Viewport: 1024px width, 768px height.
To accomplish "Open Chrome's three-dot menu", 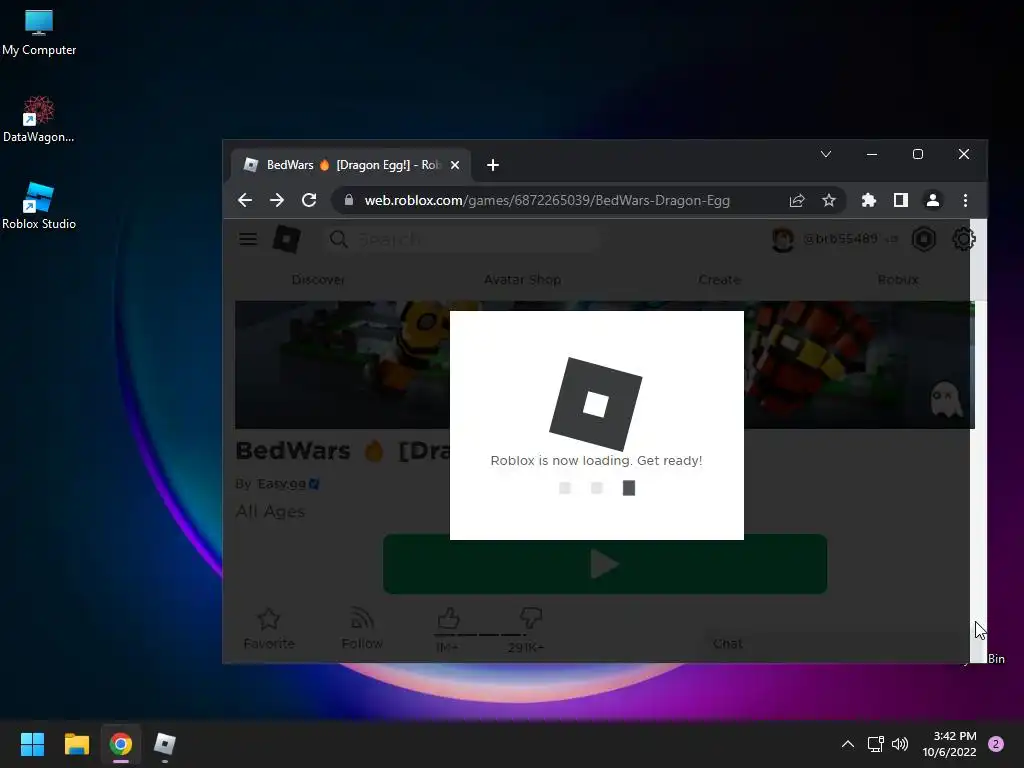I will coord(965,200).
